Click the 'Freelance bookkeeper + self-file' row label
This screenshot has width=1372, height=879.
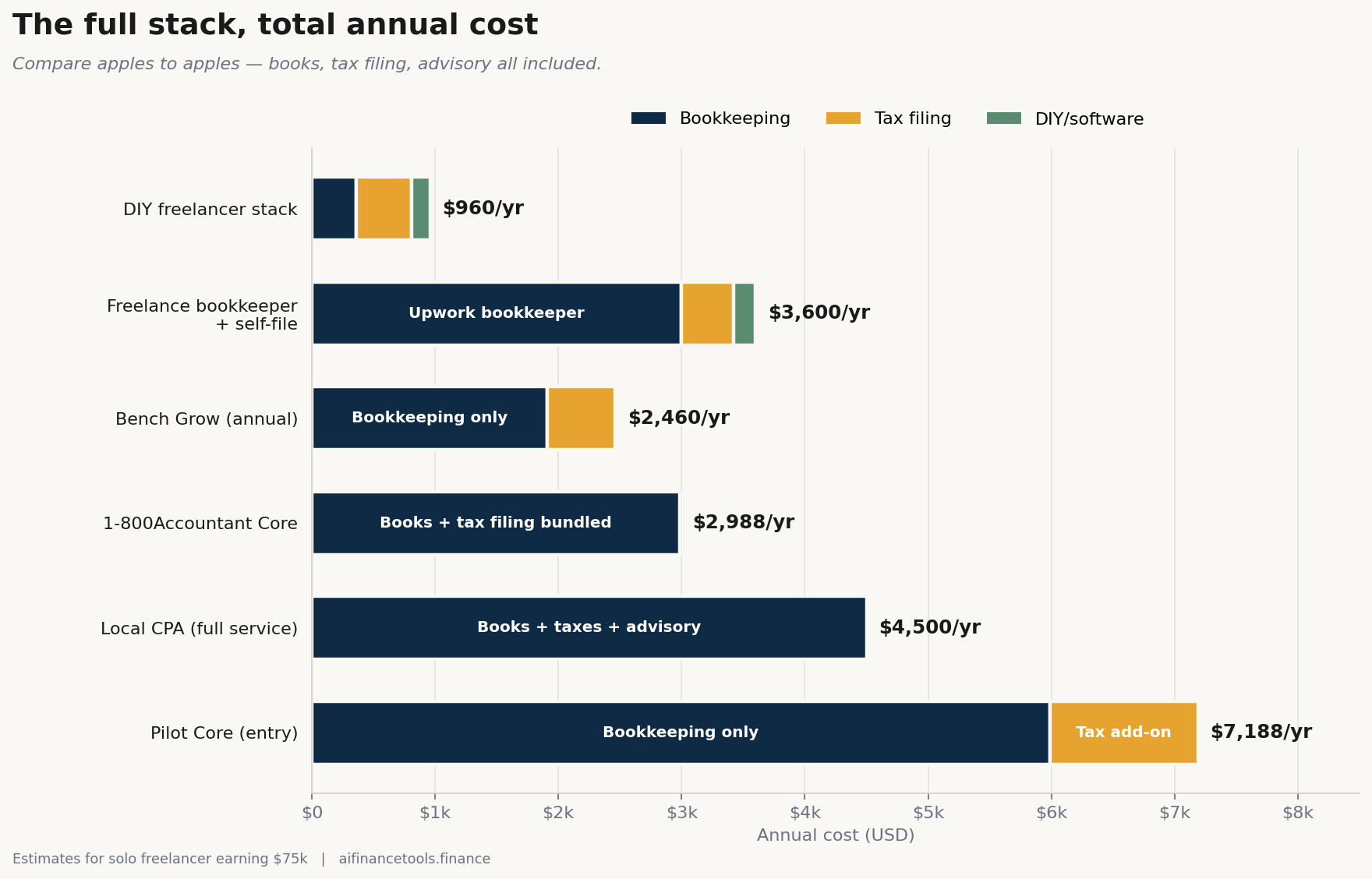tap(203, 315)
